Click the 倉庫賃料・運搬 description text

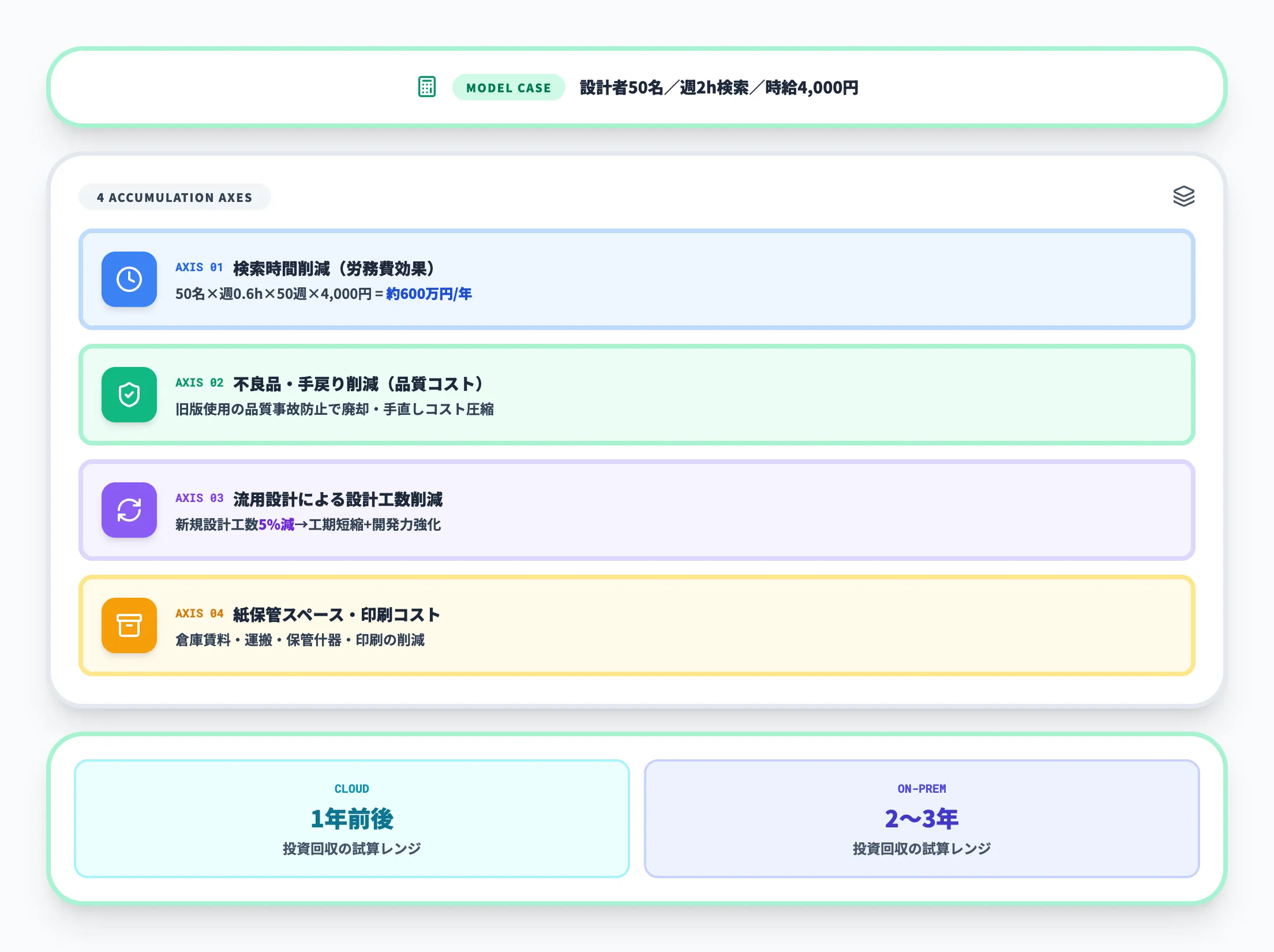299,640
